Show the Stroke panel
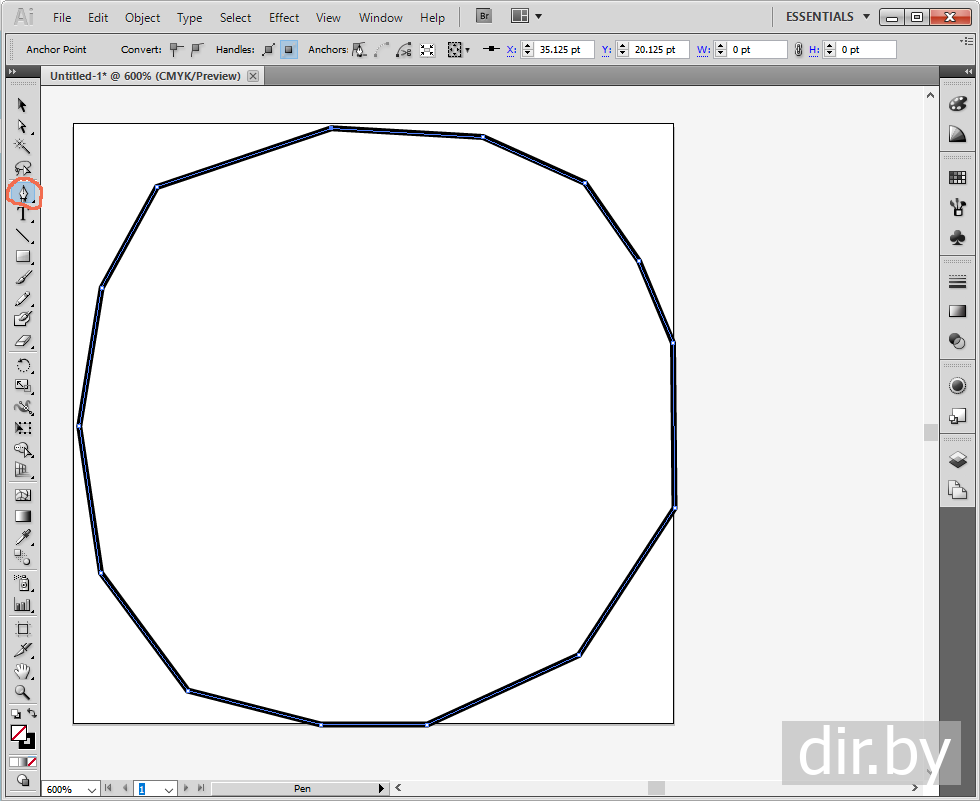This screenshot has width=980, height=801. tap(957, 283)
